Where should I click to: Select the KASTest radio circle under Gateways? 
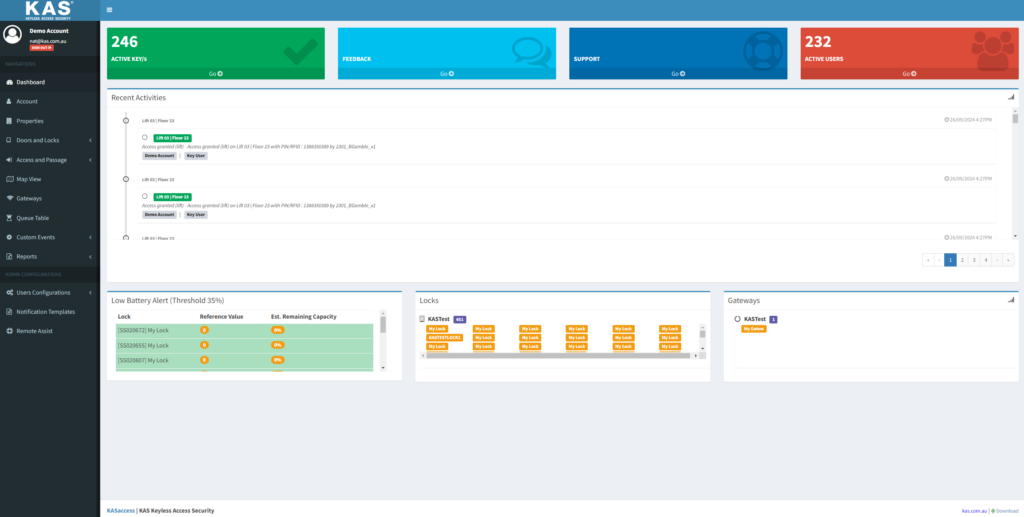tap(737, 319)
